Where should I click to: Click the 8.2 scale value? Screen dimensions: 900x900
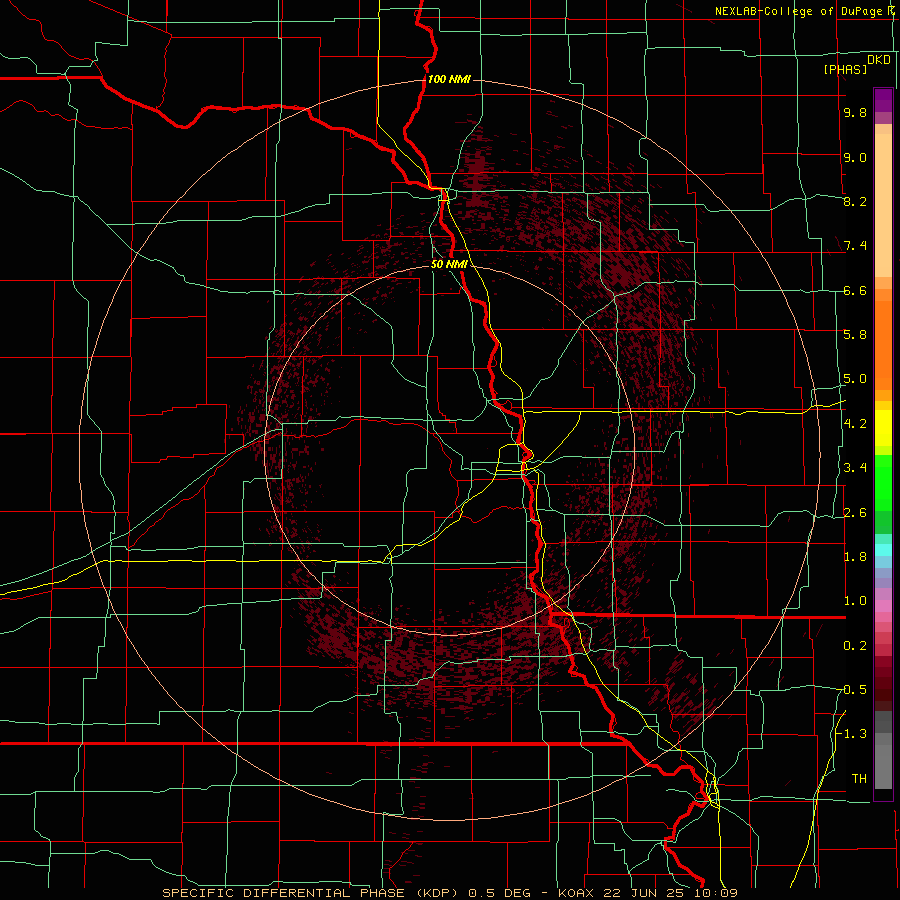pyautogui.click(x=855, y=201)
